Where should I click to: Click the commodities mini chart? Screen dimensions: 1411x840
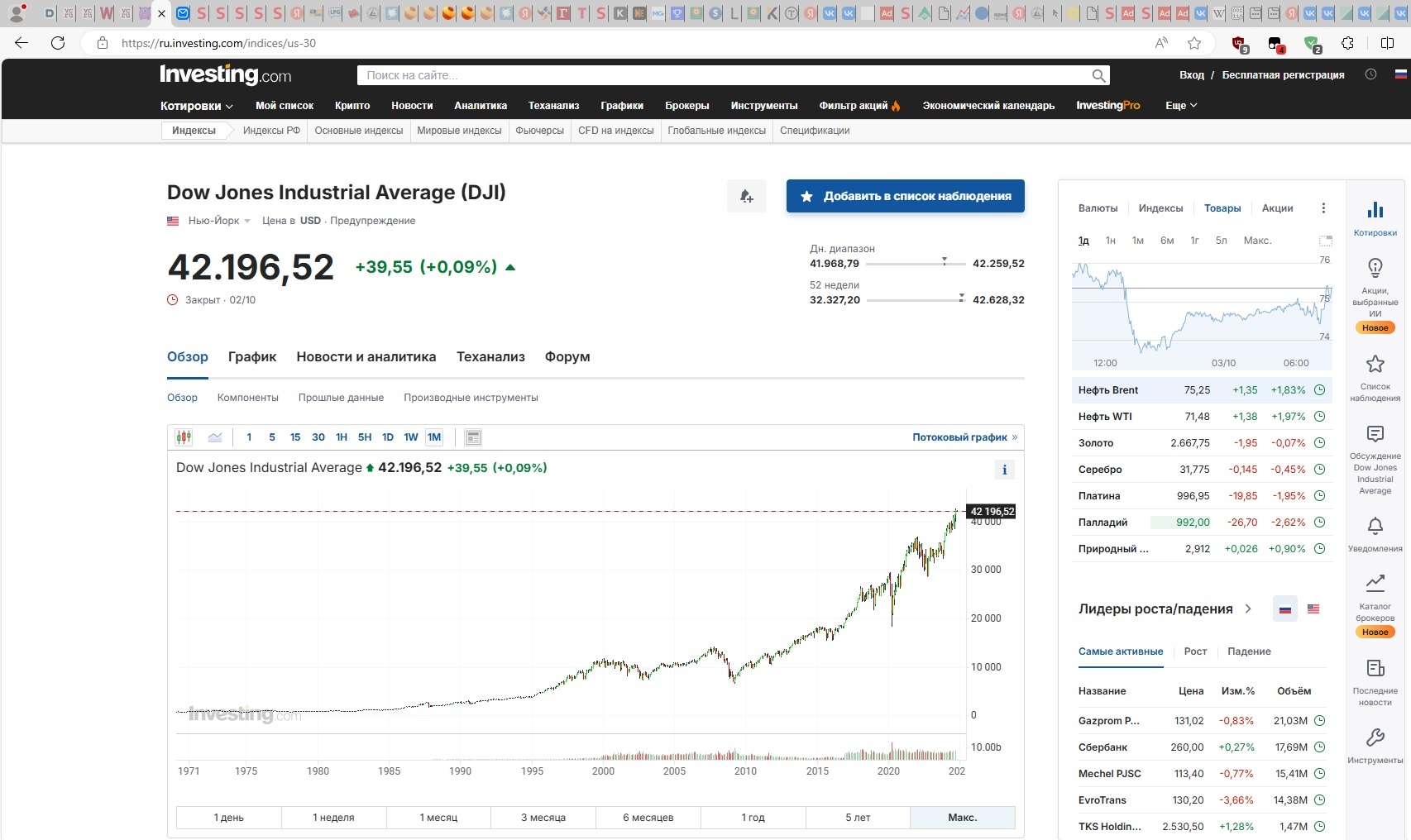coord(1202,313)
